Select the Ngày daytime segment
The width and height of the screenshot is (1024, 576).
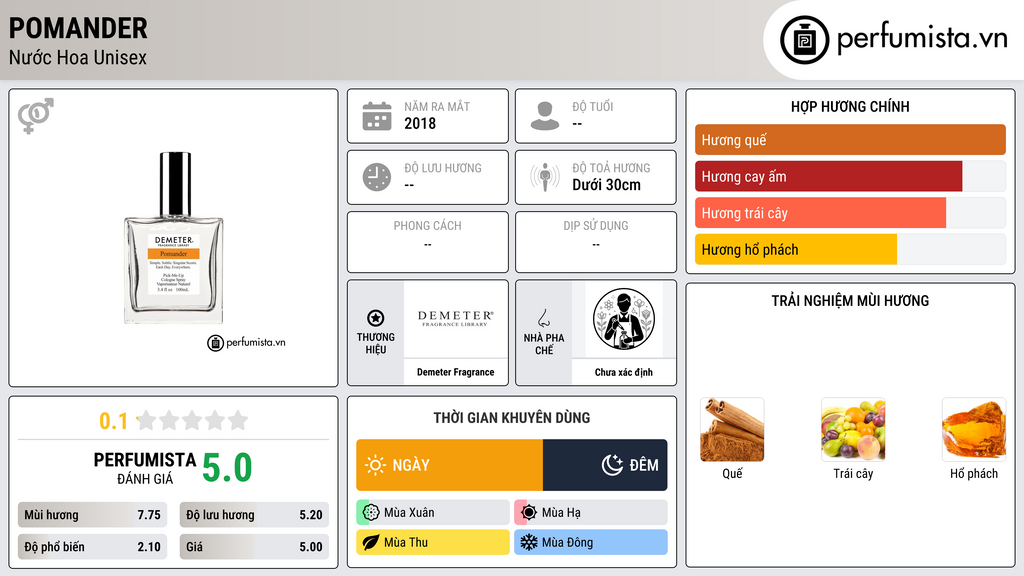click(x=449, y=465)
